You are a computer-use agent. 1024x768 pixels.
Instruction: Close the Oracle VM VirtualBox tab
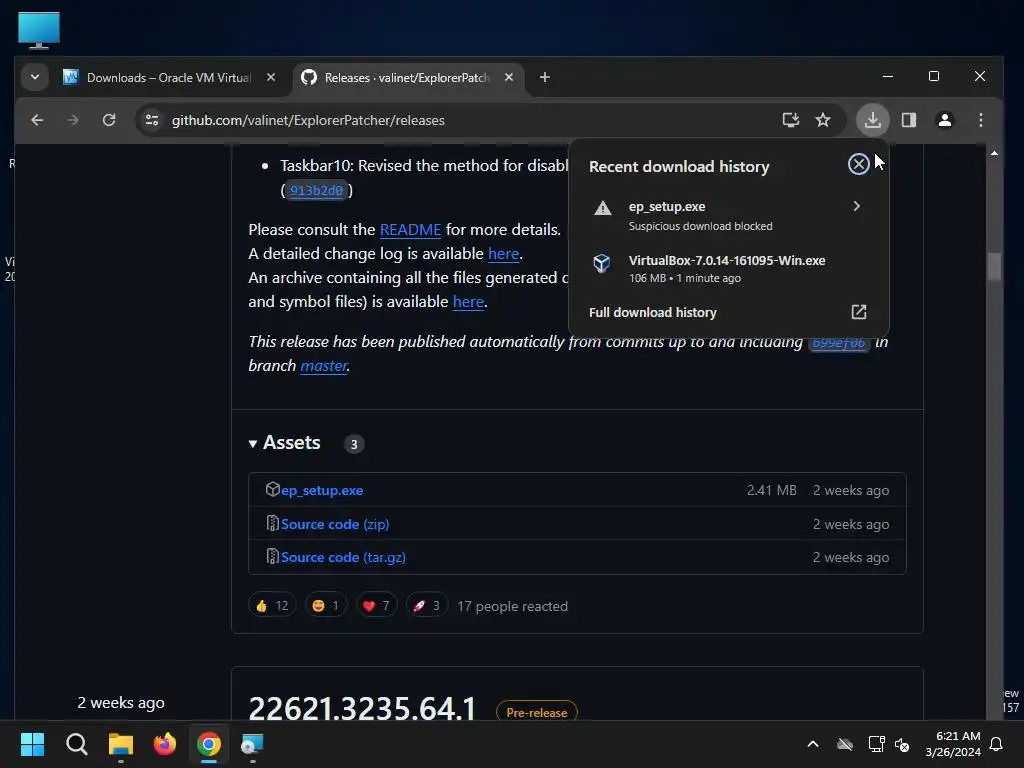point(270,77)
